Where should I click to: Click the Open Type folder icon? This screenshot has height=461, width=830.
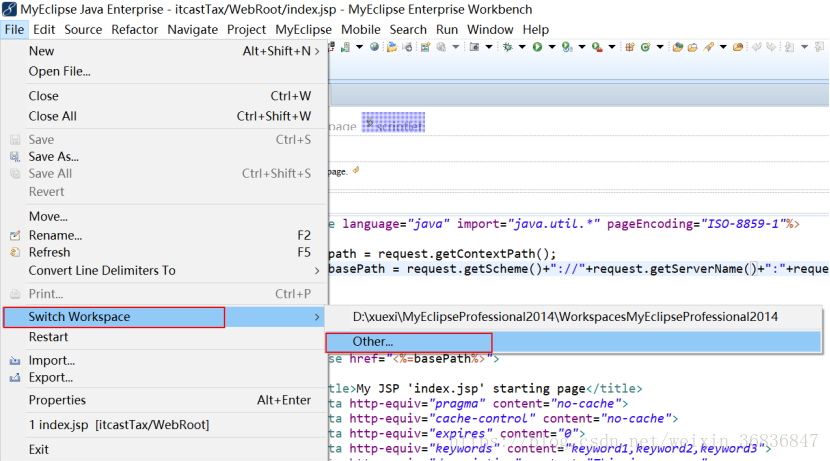(x=678, y=47)
